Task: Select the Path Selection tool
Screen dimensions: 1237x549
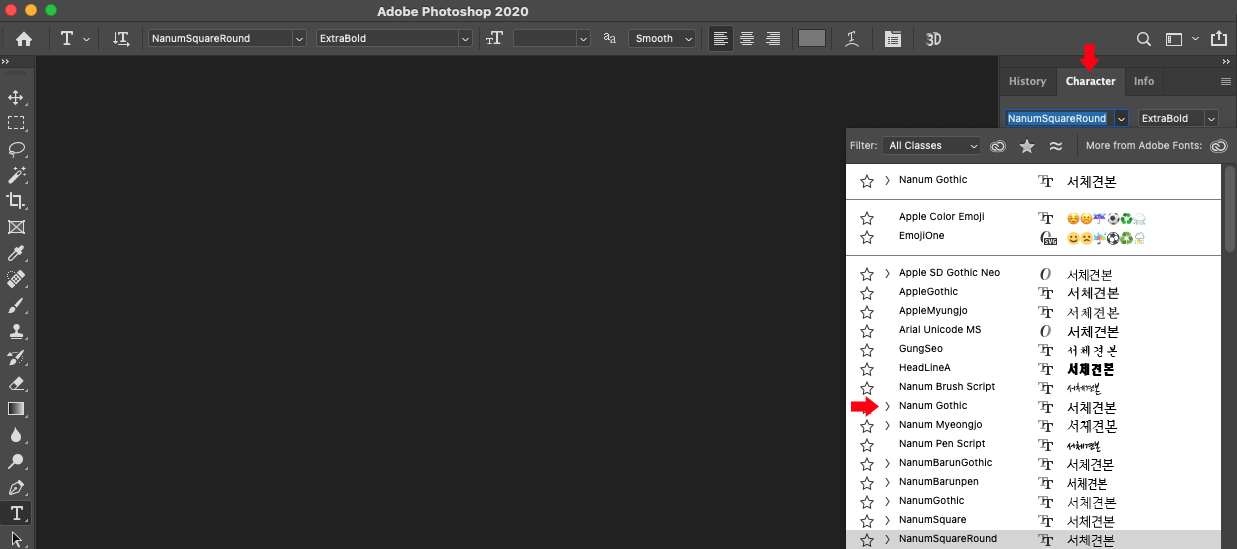Action: point(16,538)
